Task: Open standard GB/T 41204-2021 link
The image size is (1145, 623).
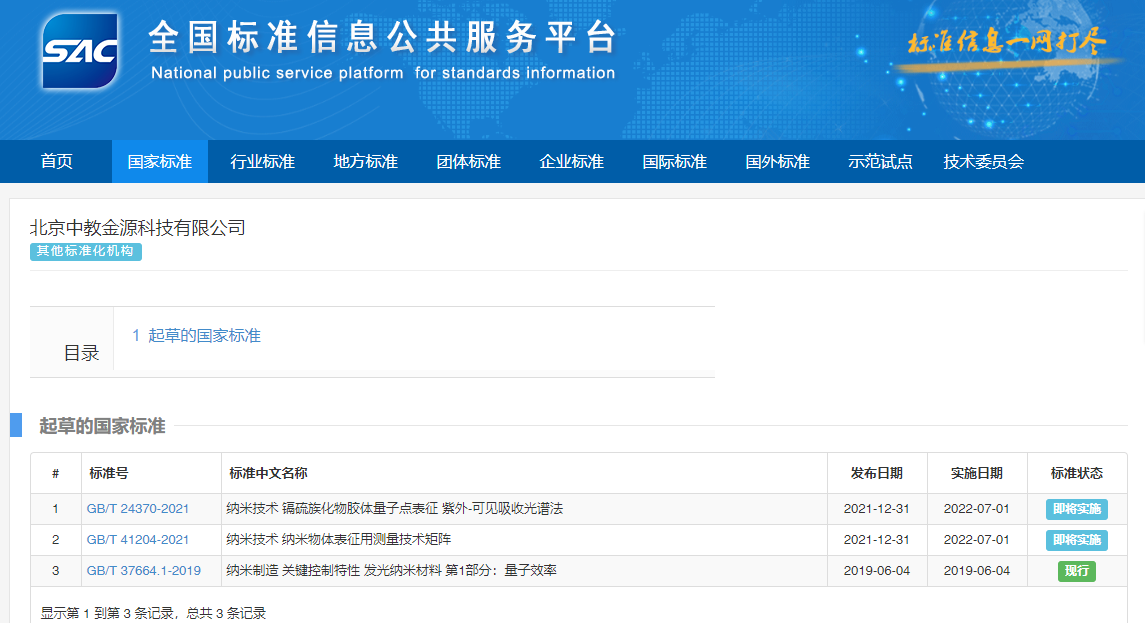Action: coord(137,540)
